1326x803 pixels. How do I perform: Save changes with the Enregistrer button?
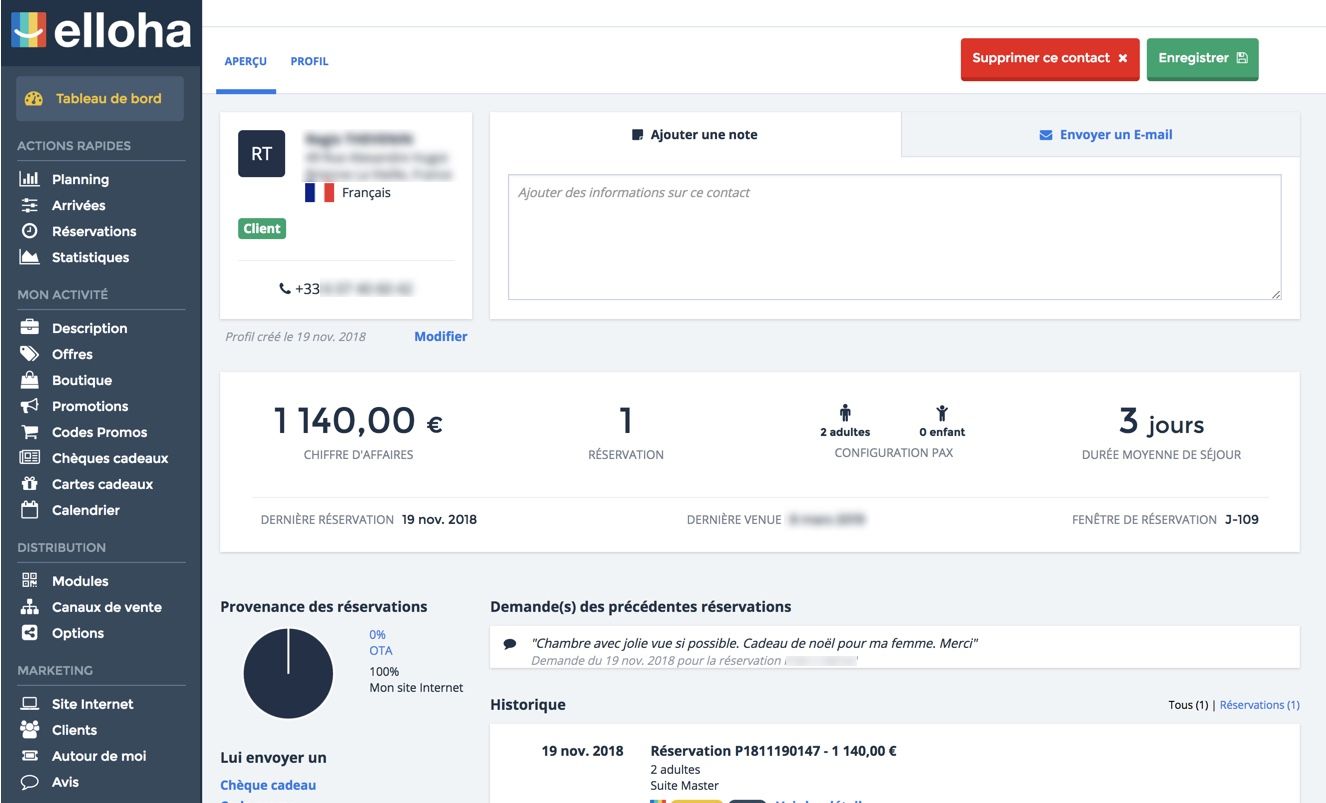[1202, 57]
